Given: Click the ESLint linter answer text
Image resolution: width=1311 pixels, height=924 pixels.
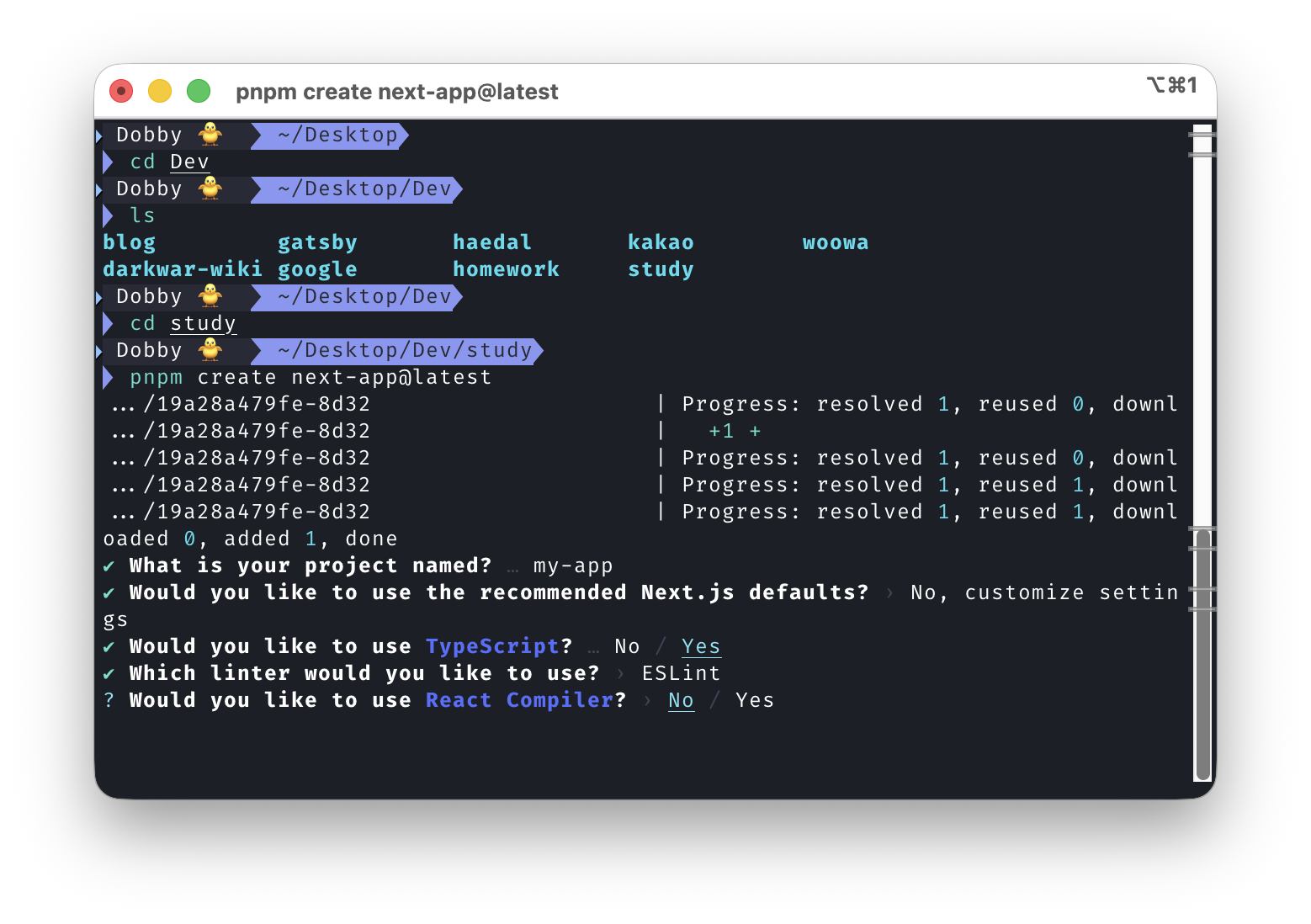Looking at the screenshot, I should 680,672.
